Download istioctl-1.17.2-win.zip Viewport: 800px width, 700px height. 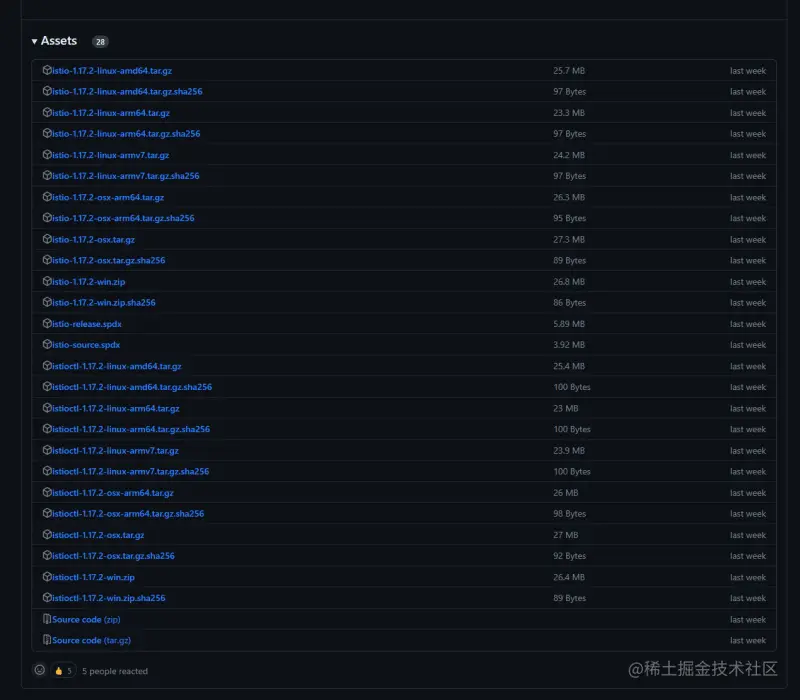(x=93, y=579)
